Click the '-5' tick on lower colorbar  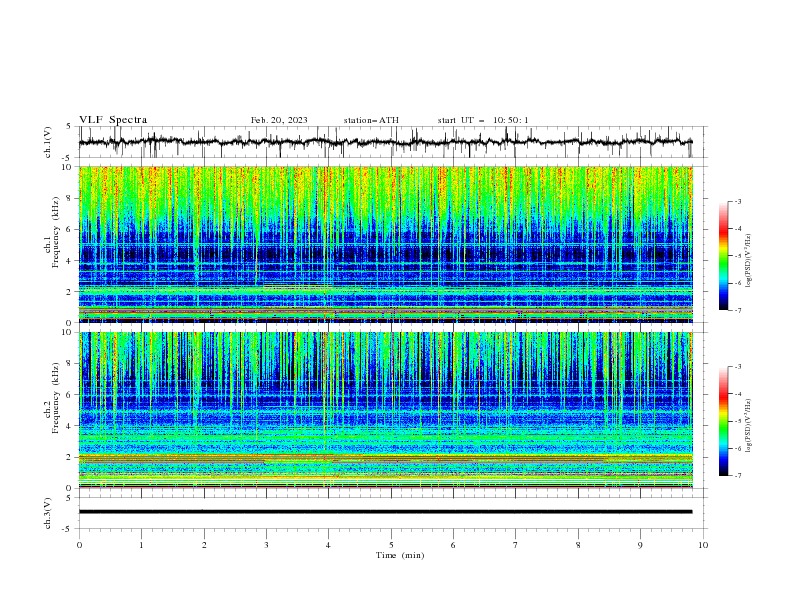pyautogui.click(x=738, y=421)
